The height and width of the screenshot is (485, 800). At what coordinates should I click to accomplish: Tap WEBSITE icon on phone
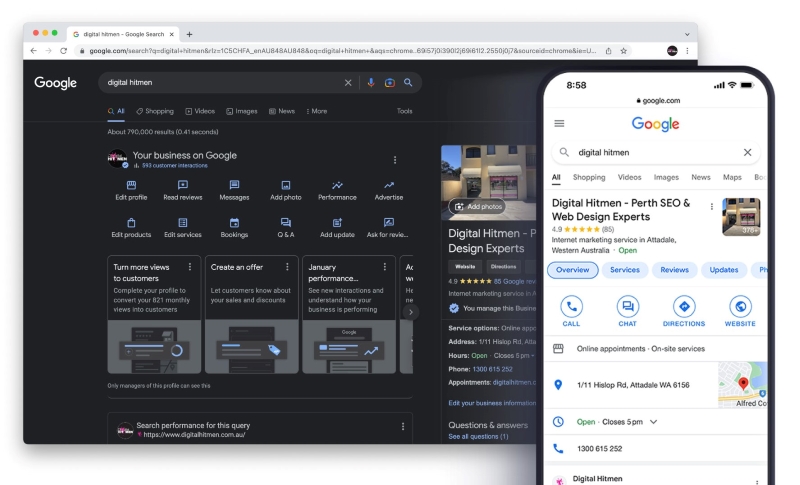[x=740, y=307]
